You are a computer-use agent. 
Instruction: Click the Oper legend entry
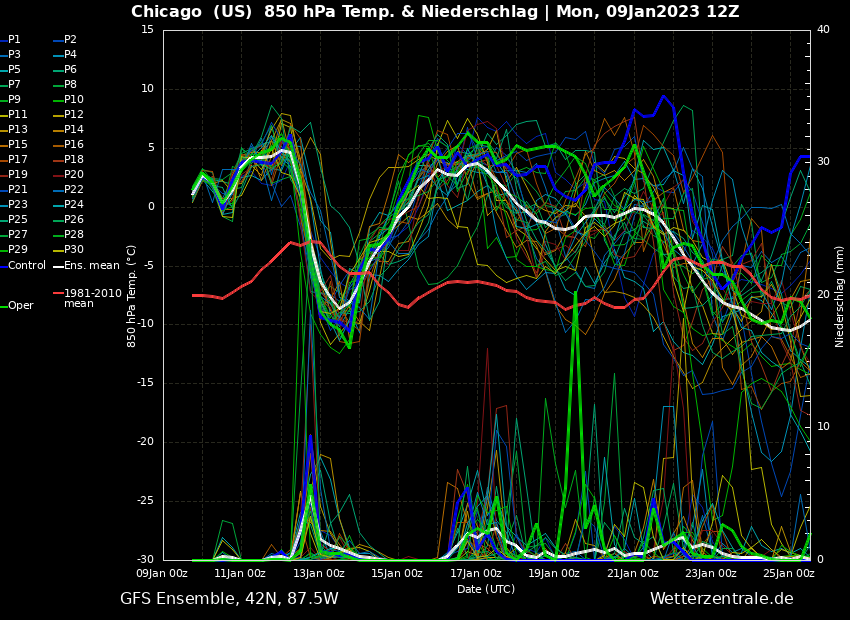click(x=20, y=306)
